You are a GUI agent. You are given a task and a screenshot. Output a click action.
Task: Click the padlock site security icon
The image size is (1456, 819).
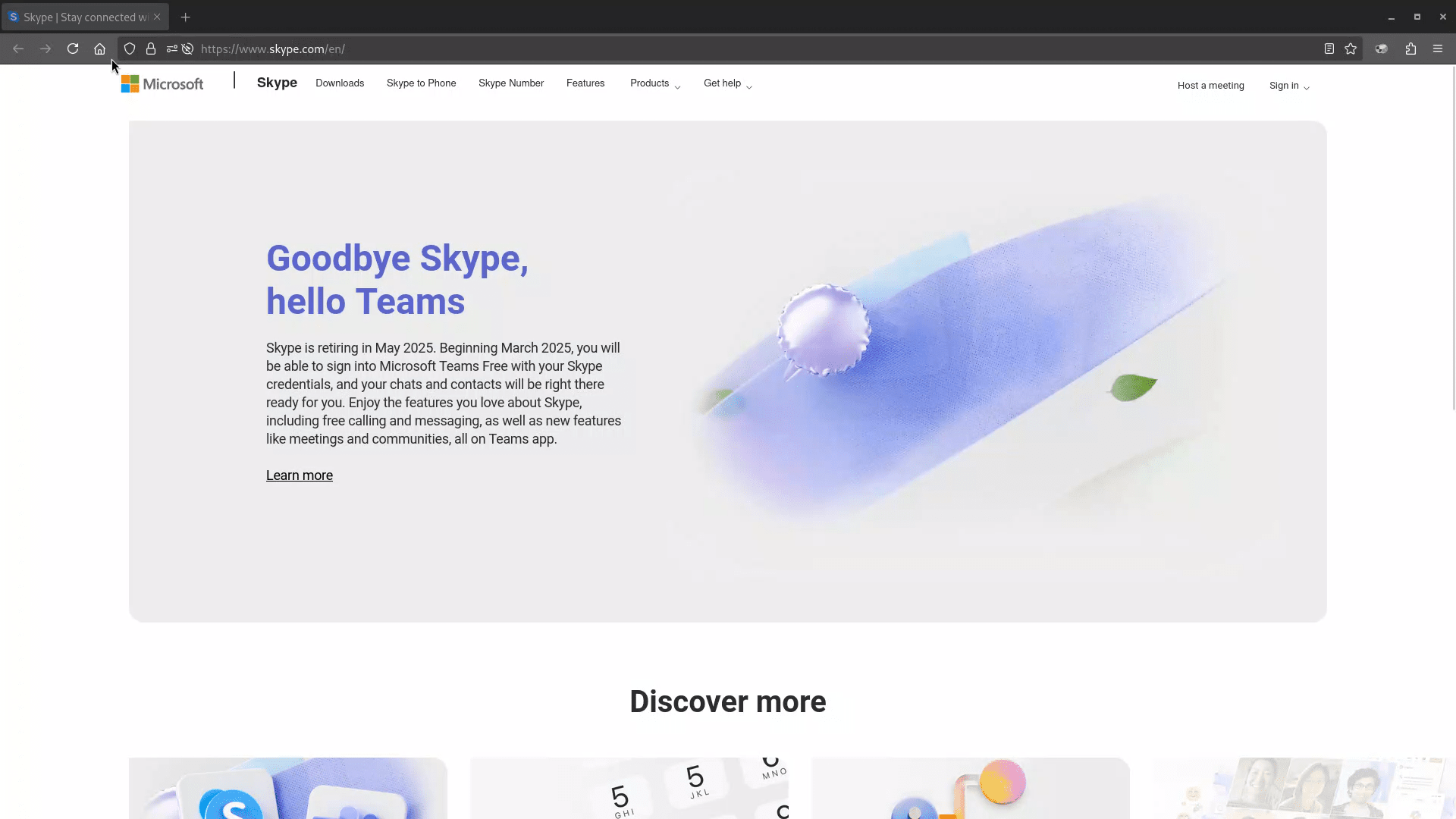click(151, 49)
